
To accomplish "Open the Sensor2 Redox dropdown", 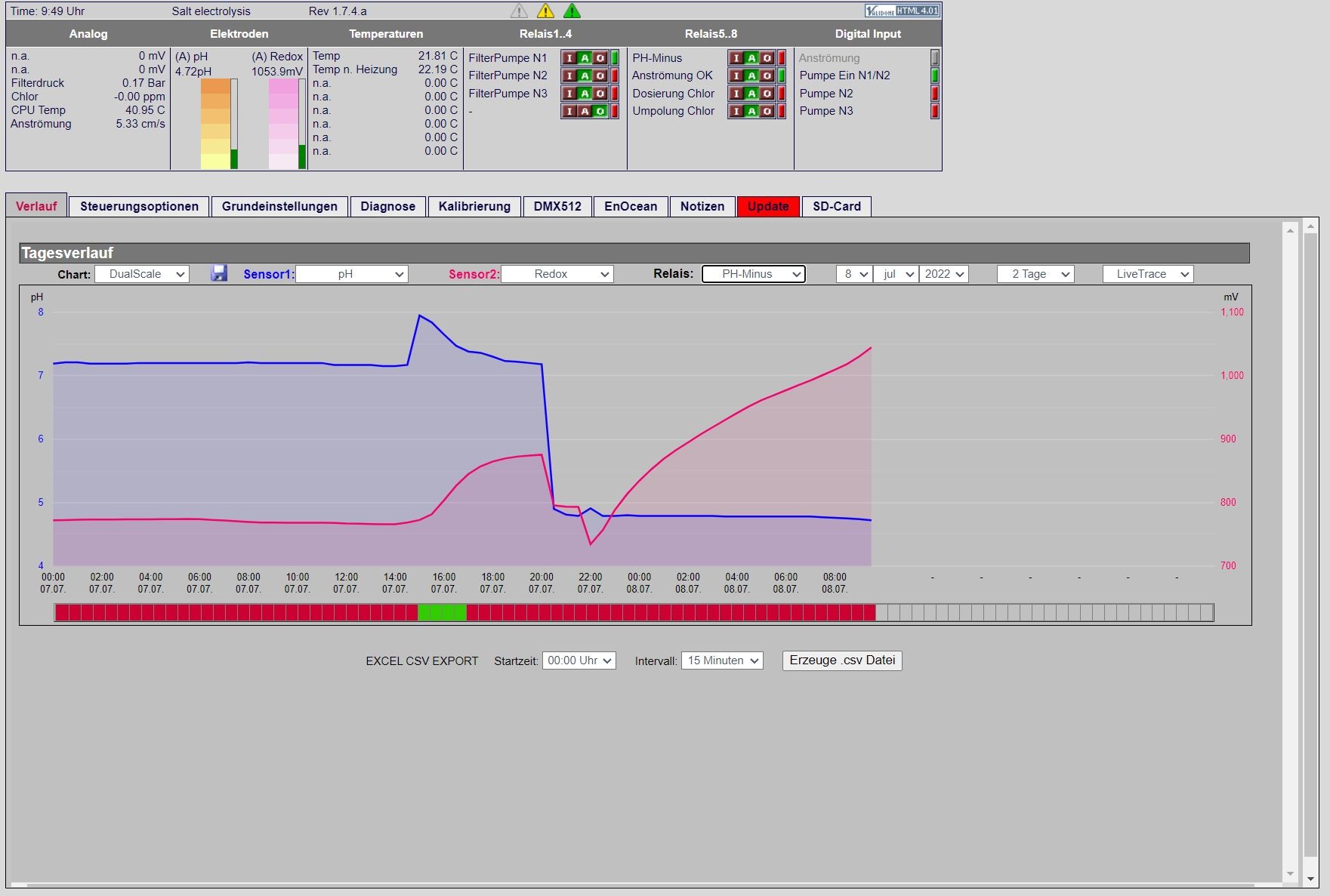I will pos(557,274).
